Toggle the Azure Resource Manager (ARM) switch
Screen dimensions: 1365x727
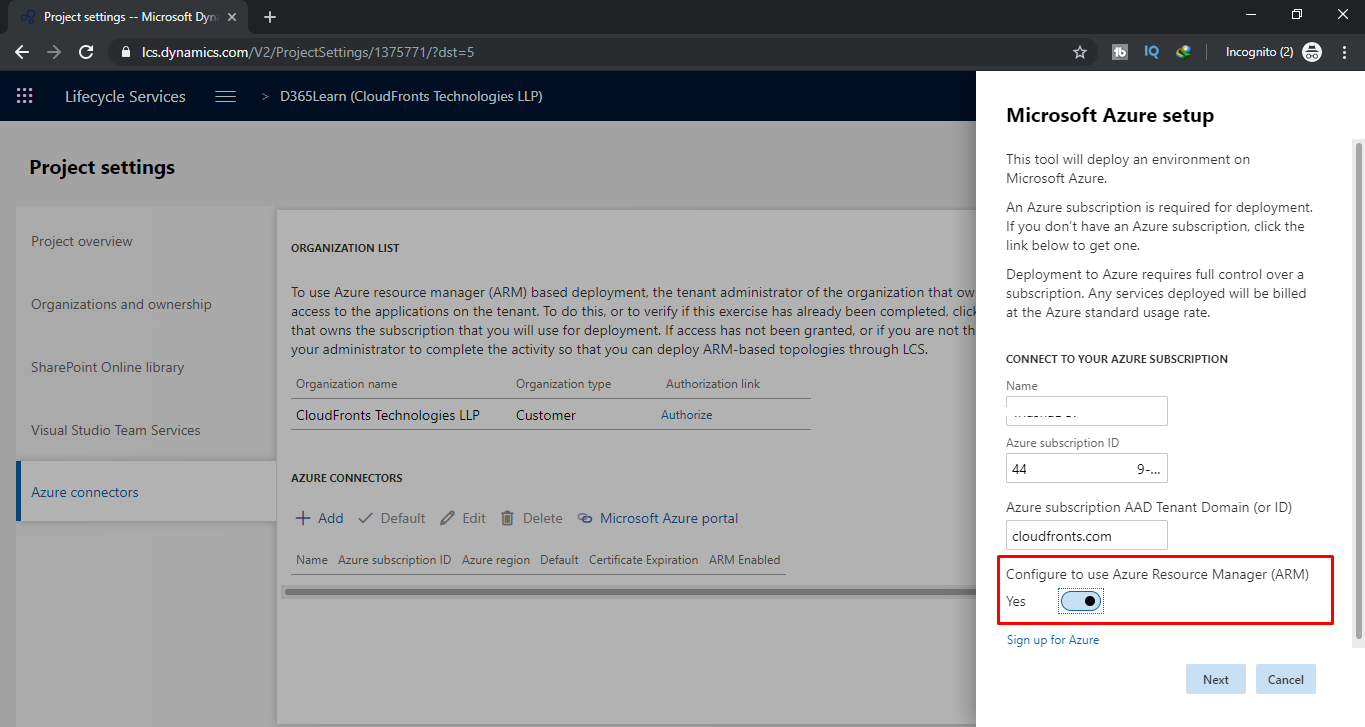click(x=1081, y=601)
